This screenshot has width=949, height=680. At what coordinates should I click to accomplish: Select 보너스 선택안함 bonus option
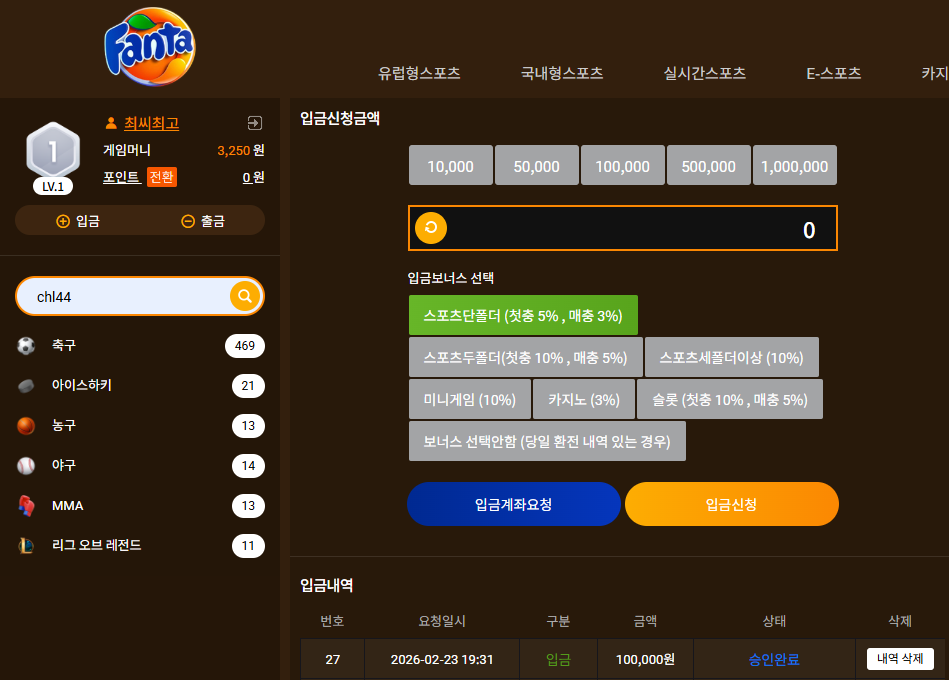[x=547, y=441]
